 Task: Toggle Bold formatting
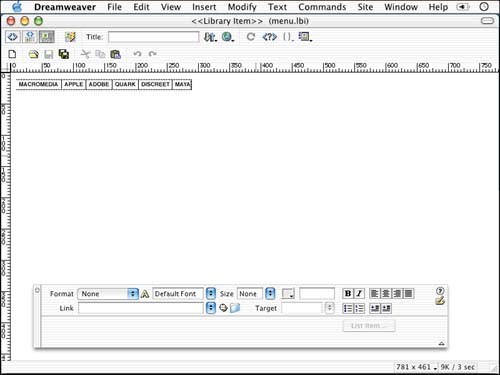[348, 294]
